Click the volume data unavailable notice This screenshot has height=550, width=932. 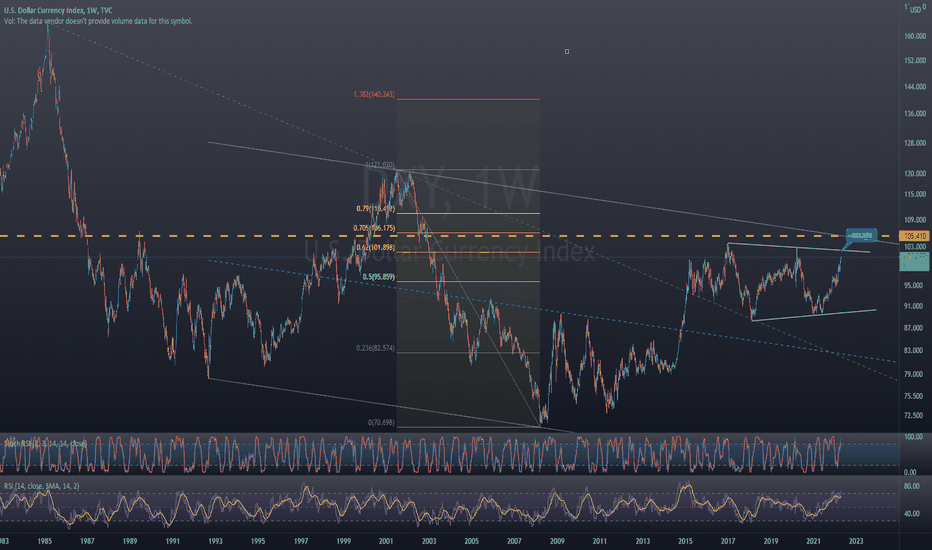(x=98, y=21)
